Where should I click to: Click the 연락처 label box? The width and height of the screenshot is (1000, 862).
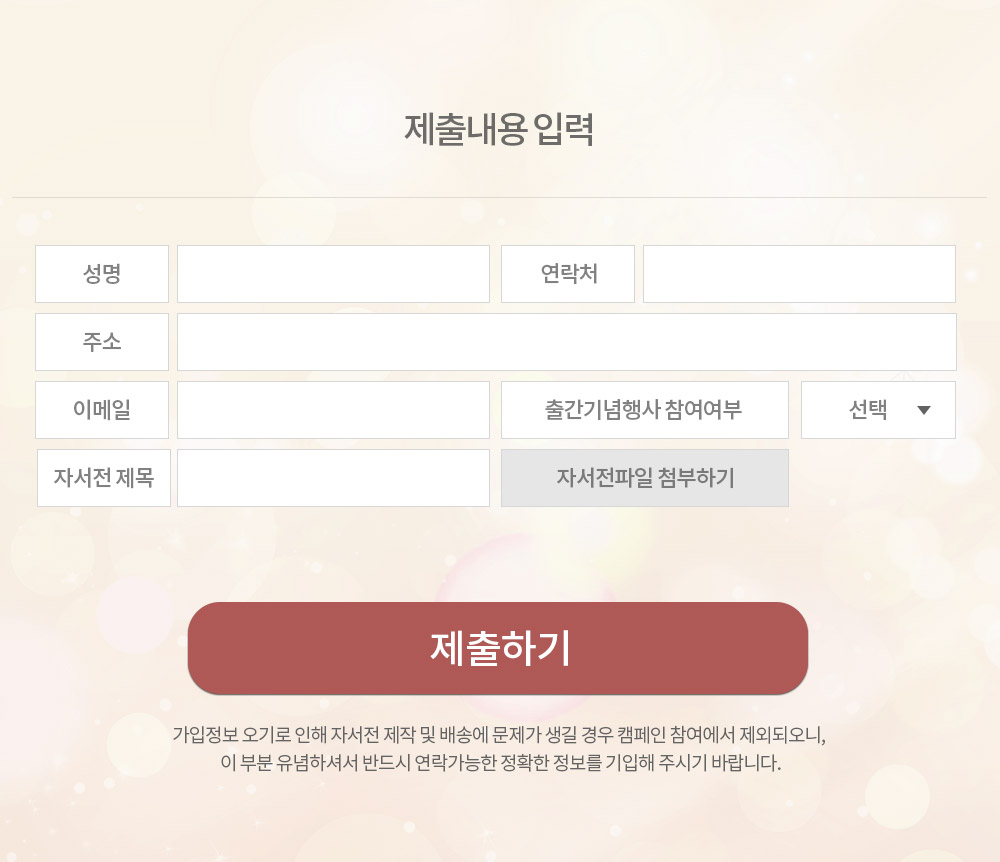pyautogui.click(x=568, y=274)
